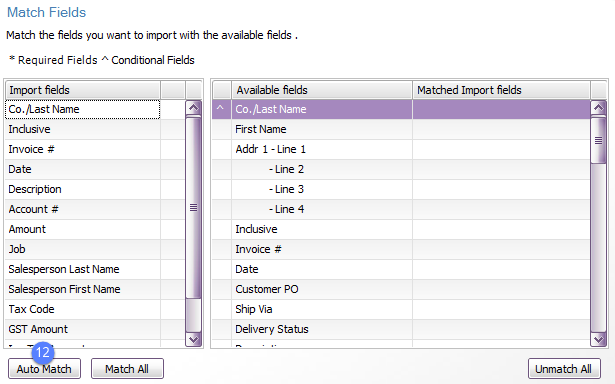
Task: Click the Available fields column header
Action: click(x=322, y=90)
